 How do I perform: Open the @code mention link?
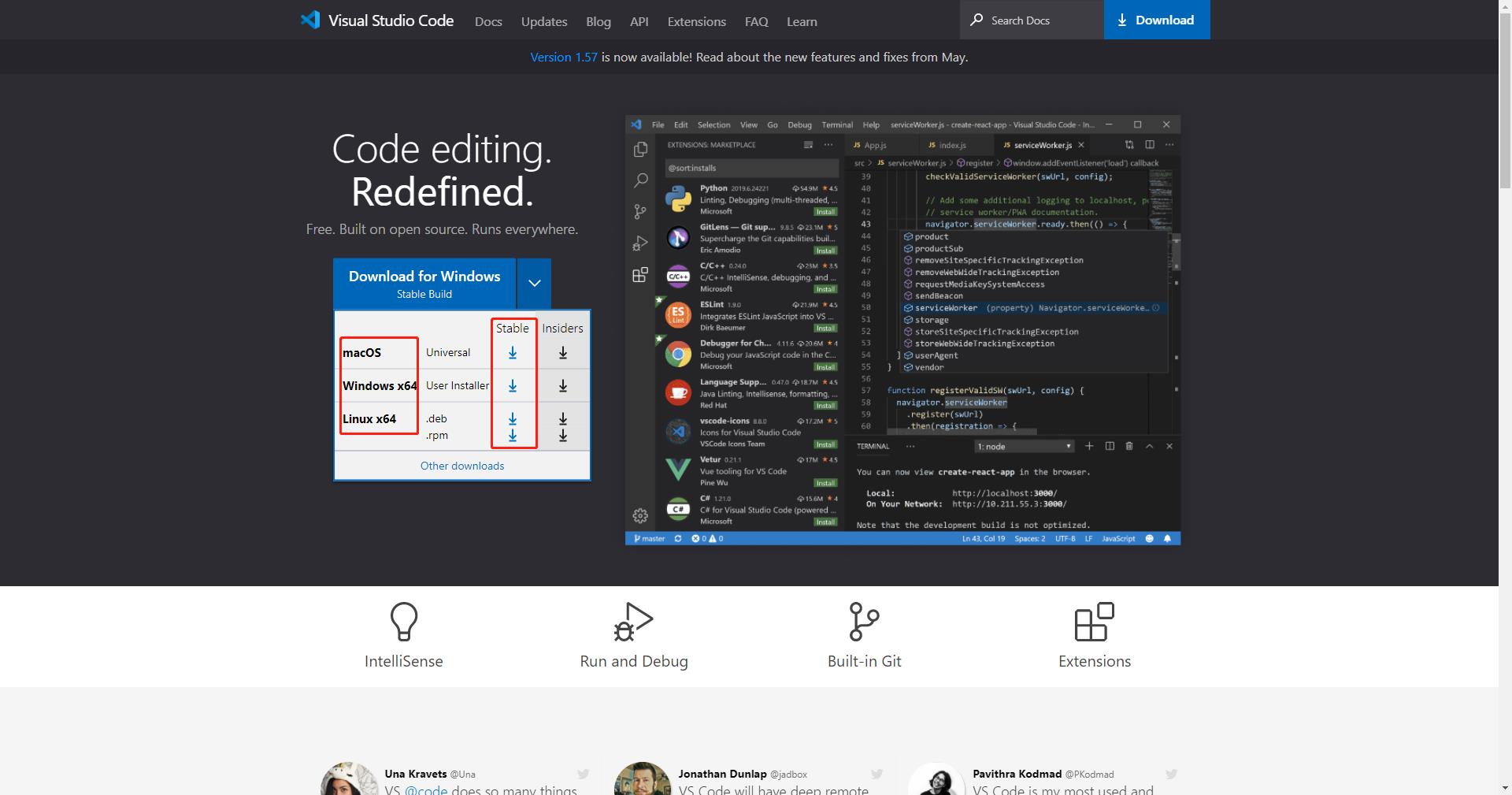click(426, 789)
